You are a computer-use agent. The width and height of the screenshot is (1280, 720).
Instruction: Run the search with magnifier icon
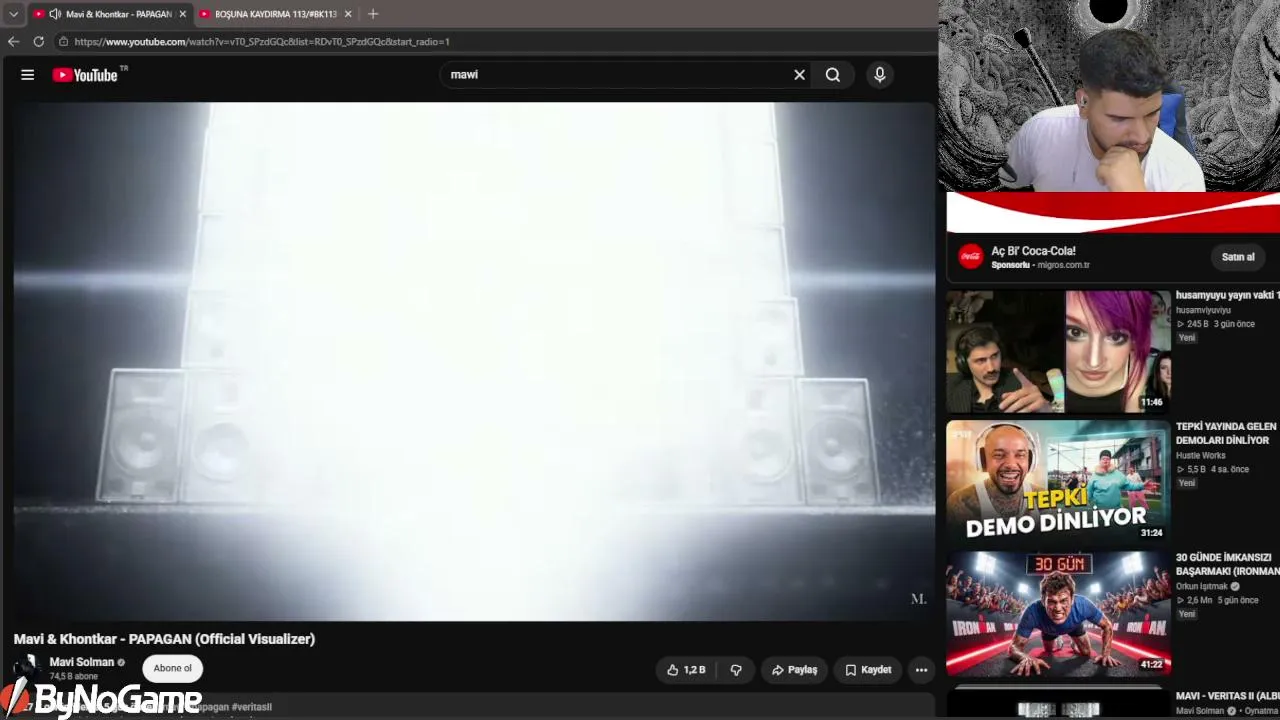coord(833,75)
